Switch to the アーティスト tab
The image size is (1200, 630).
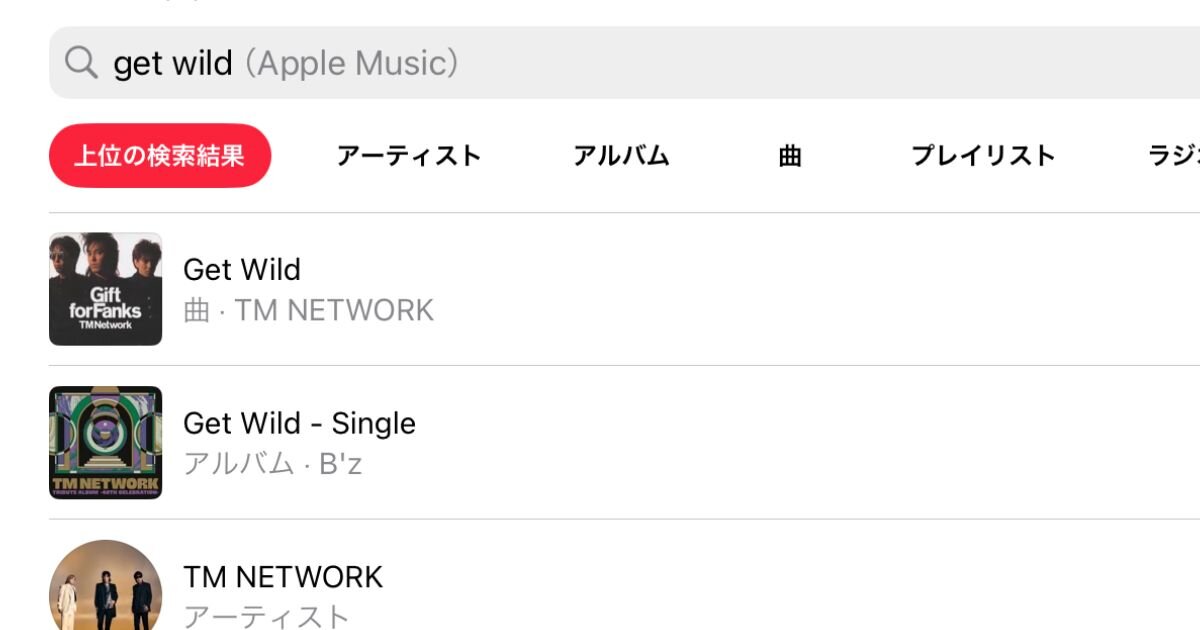pos(409,156)
